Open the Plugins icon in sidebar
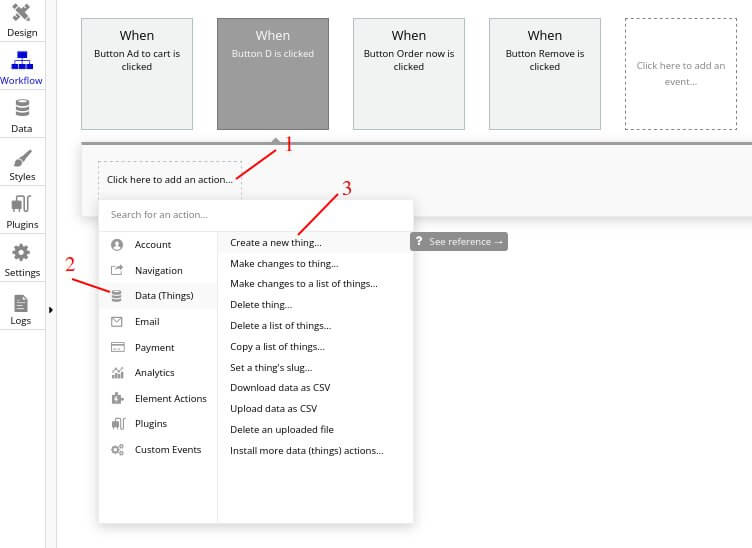 coord(22,204)
